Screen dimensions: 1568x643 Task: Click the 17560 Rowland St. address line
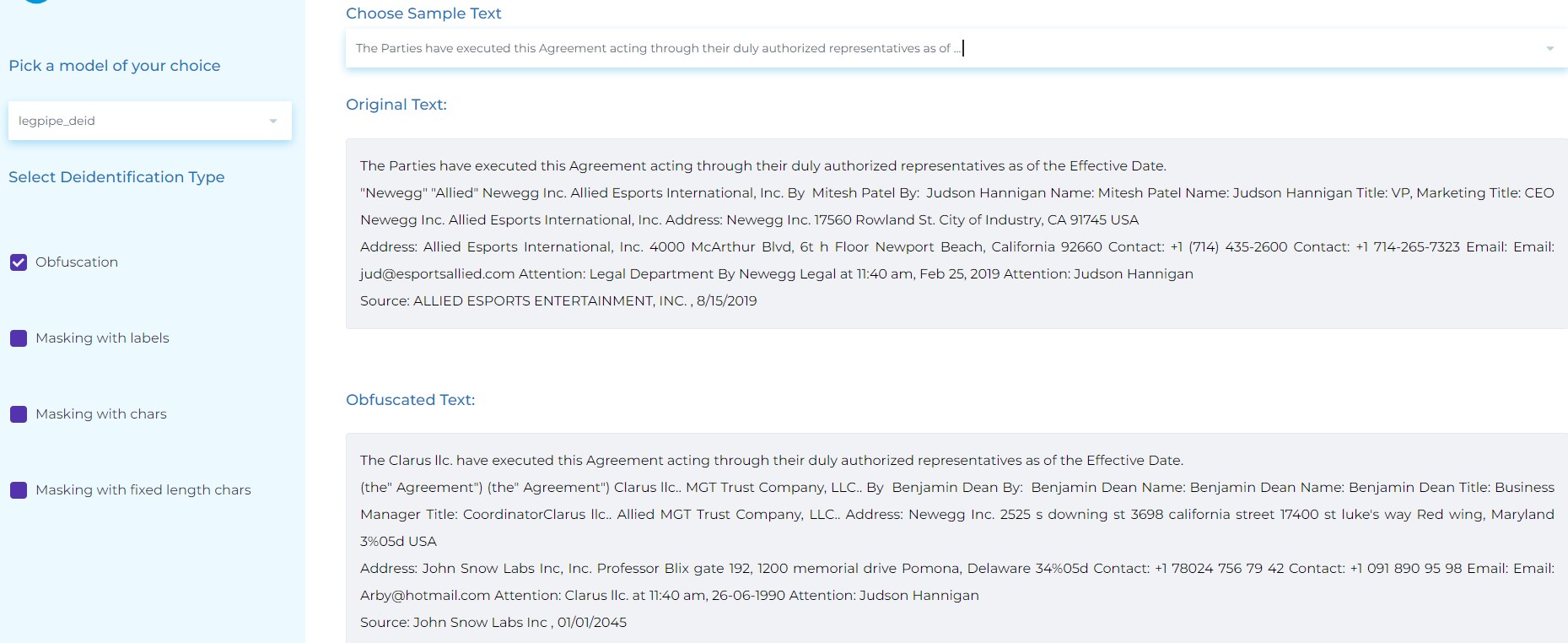pos(749,220)
